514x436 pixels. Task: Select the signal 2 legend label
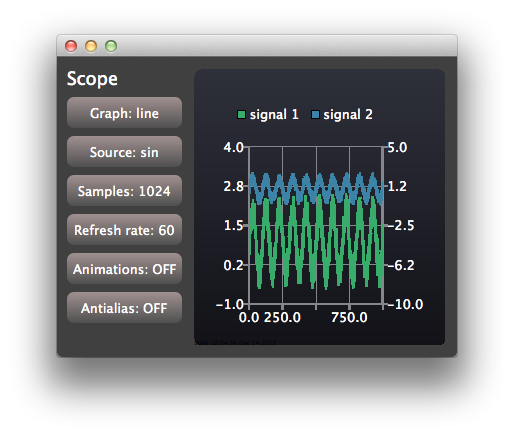(x=348, y=115)
